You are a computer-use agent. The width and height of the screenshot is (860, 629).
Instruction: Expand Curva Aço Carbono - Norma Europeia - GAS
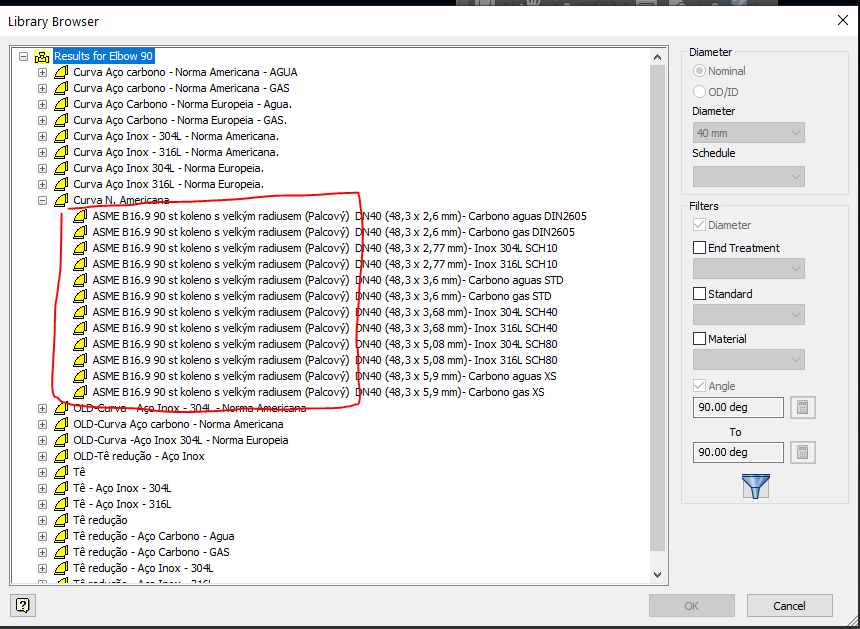[42, 120]
